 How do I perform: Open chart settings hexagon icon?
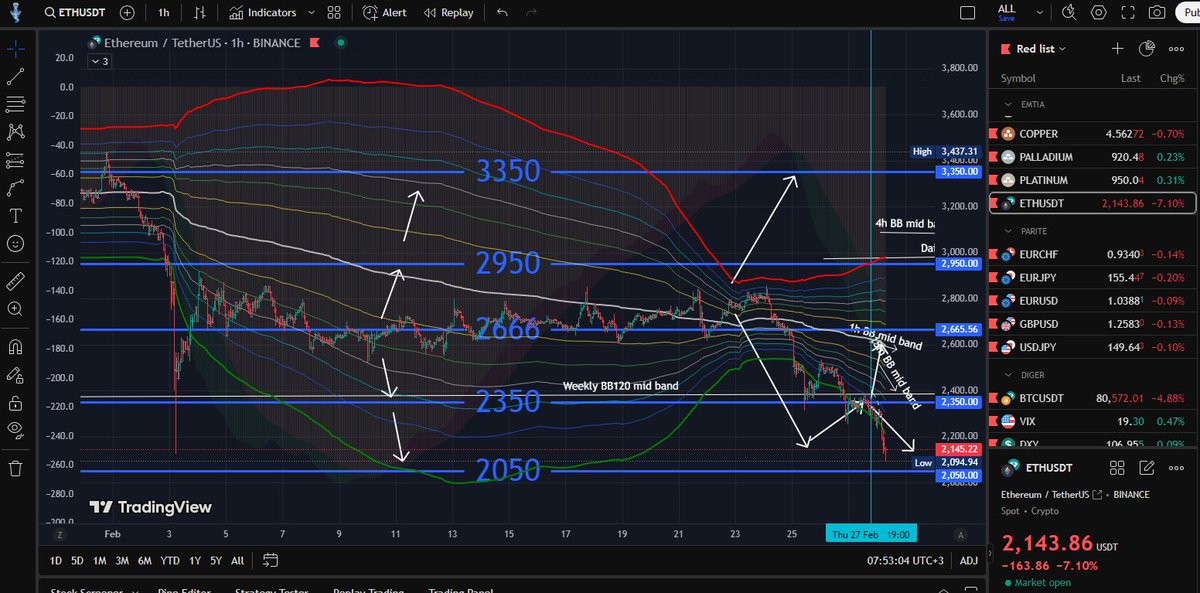pyautogui.click(x=1100, y=13)
